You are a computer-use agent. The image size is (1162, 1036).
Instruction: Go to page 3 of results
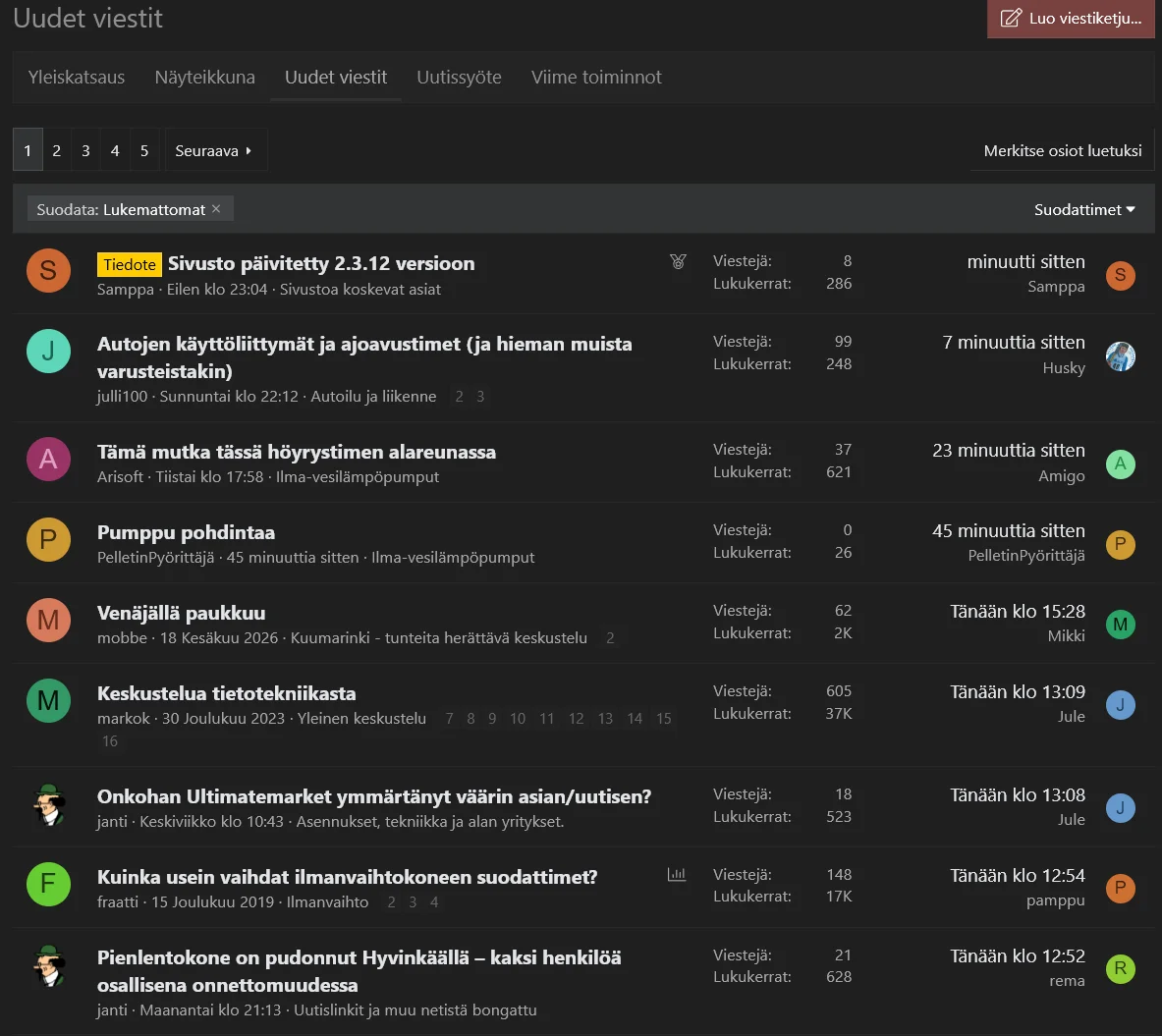pyautogui.click(x=85, y=150)
